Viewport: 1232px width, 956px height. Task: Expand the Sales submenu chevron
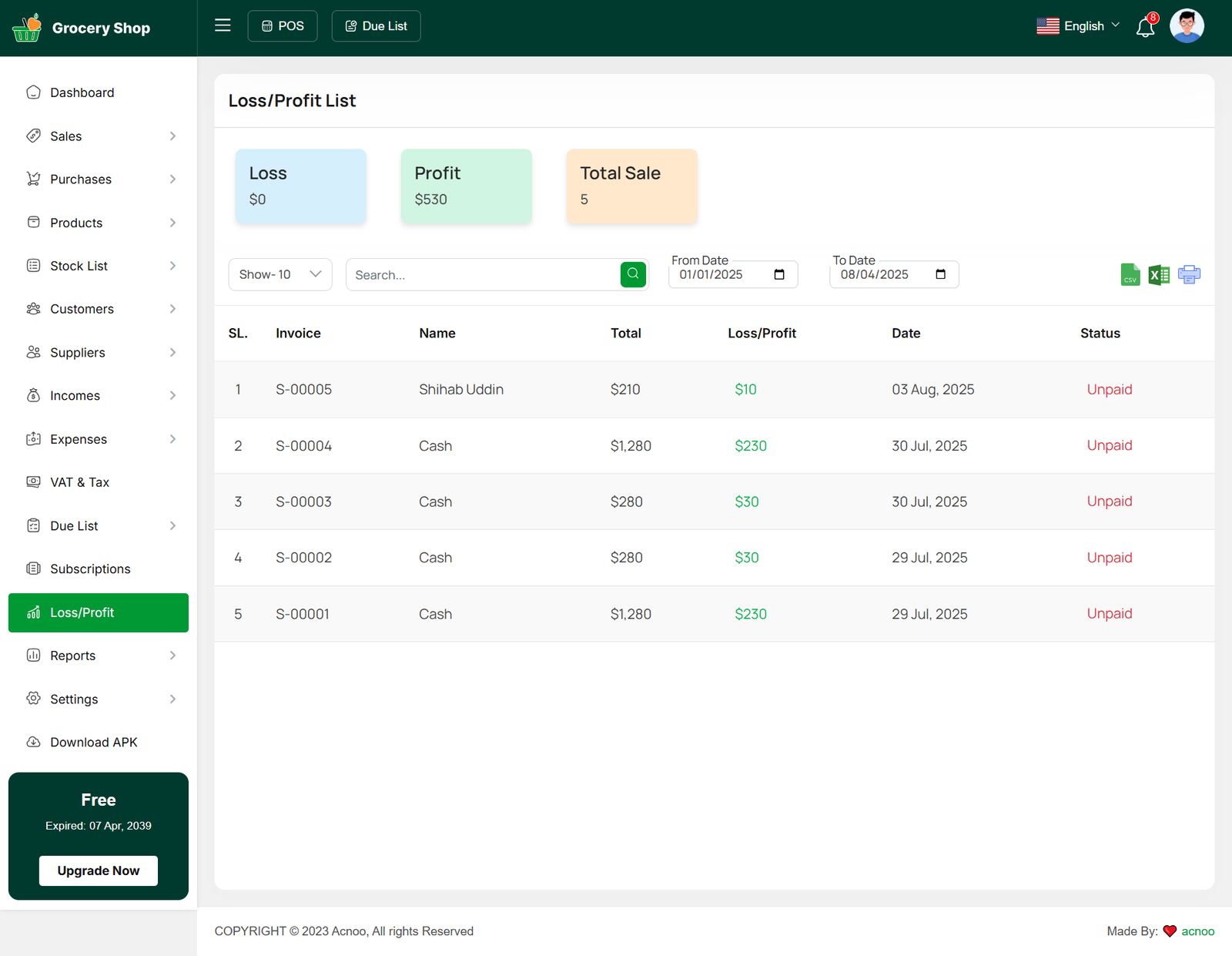coord(172,136)
